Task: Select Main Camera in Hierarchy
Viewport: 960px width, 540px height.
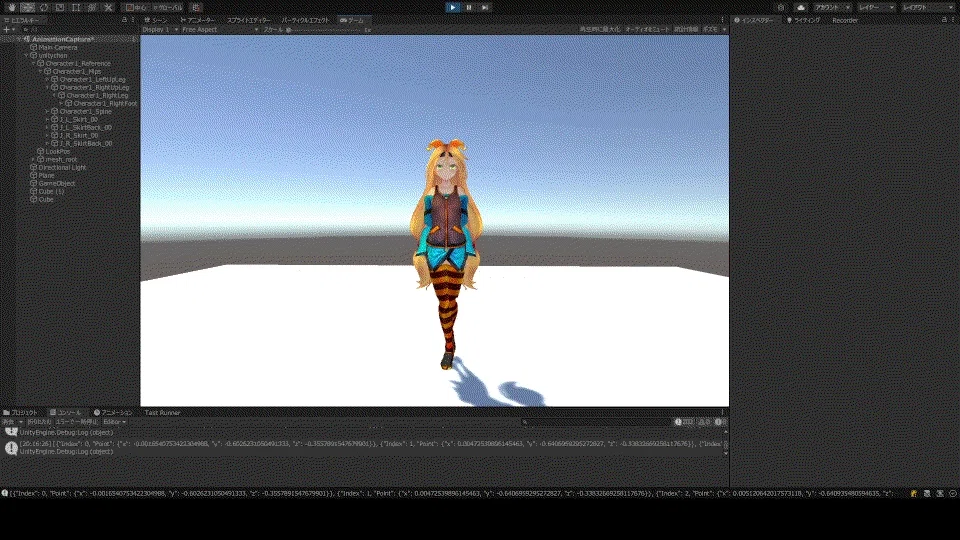Action: click(58, 47)
